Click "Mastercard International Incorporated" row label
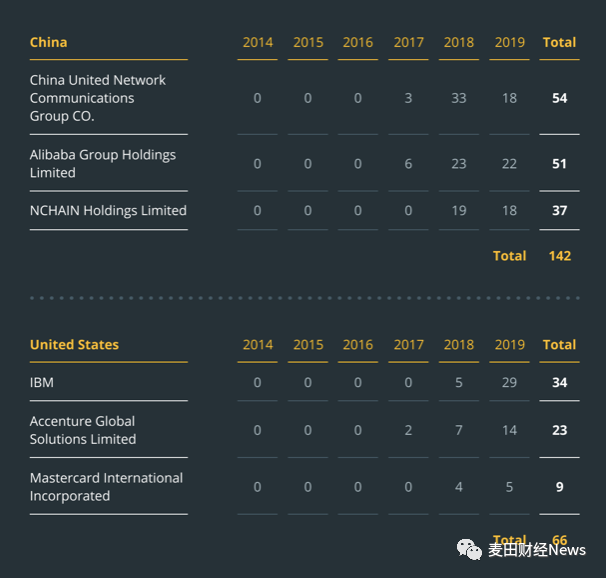This screenshot has height=578, width=606. click(x=106, y=487)
